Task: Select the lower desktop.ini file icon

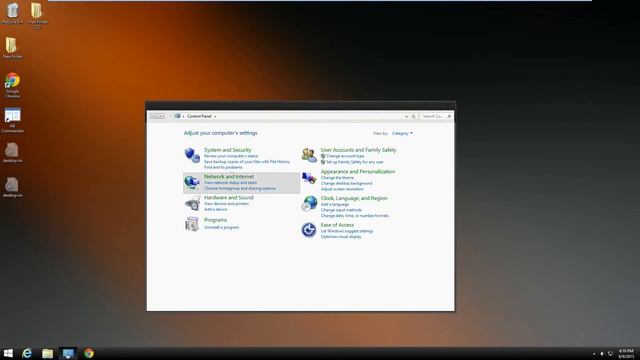Action: click(12, 187)
